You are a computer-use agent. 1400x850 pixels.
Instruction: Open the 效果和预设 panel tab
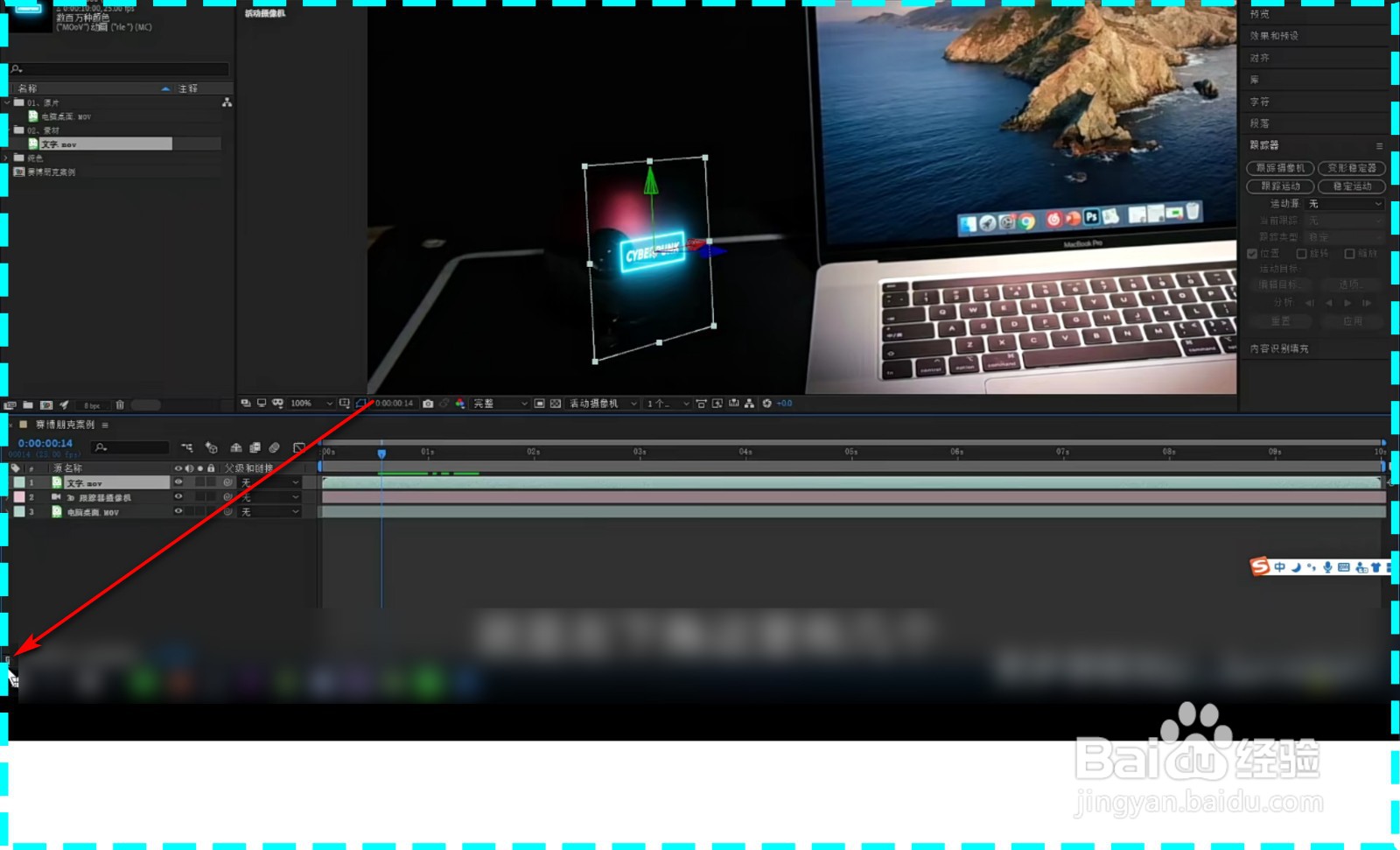point(1274,36)
